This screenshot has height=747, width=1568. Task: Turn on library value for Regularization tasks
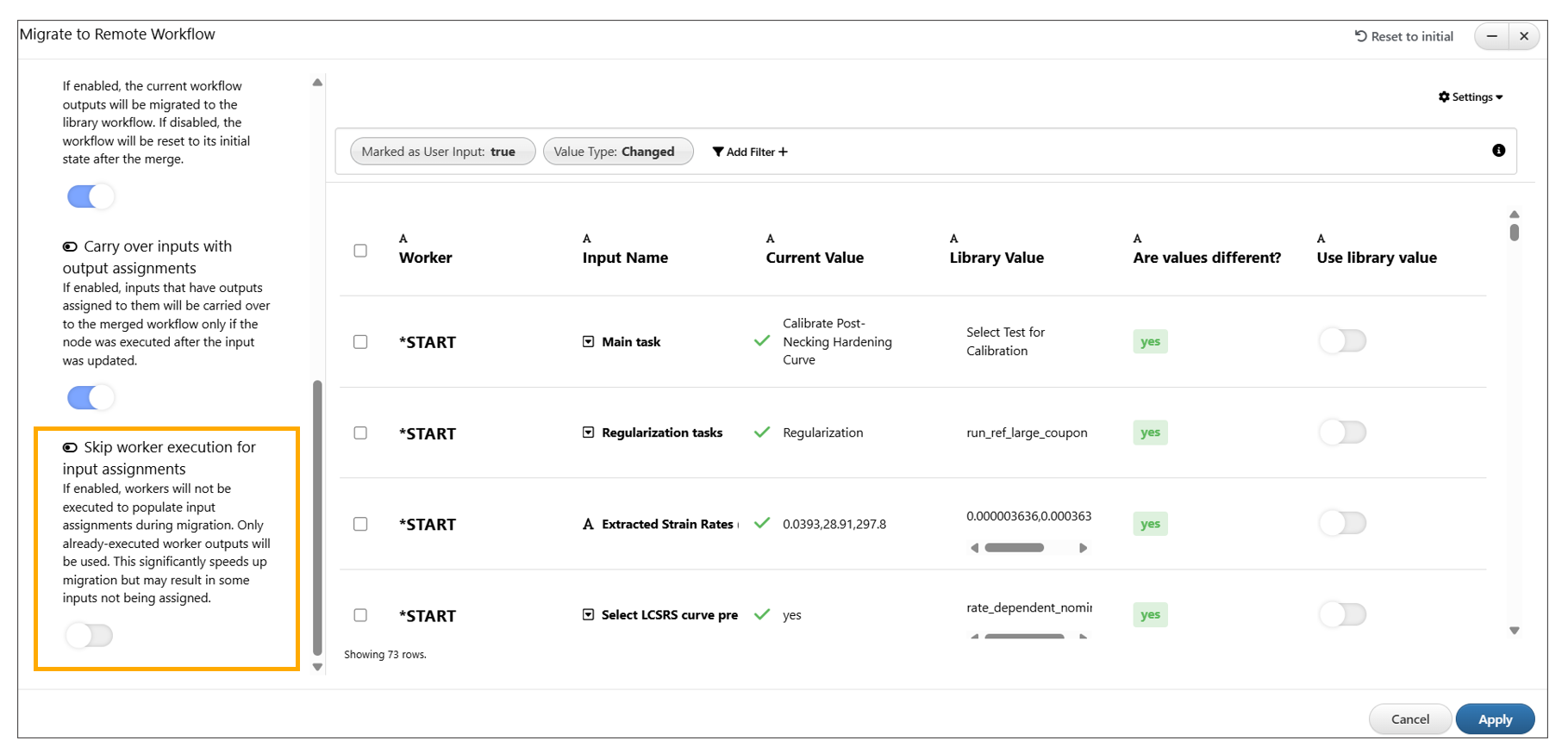1342,433
